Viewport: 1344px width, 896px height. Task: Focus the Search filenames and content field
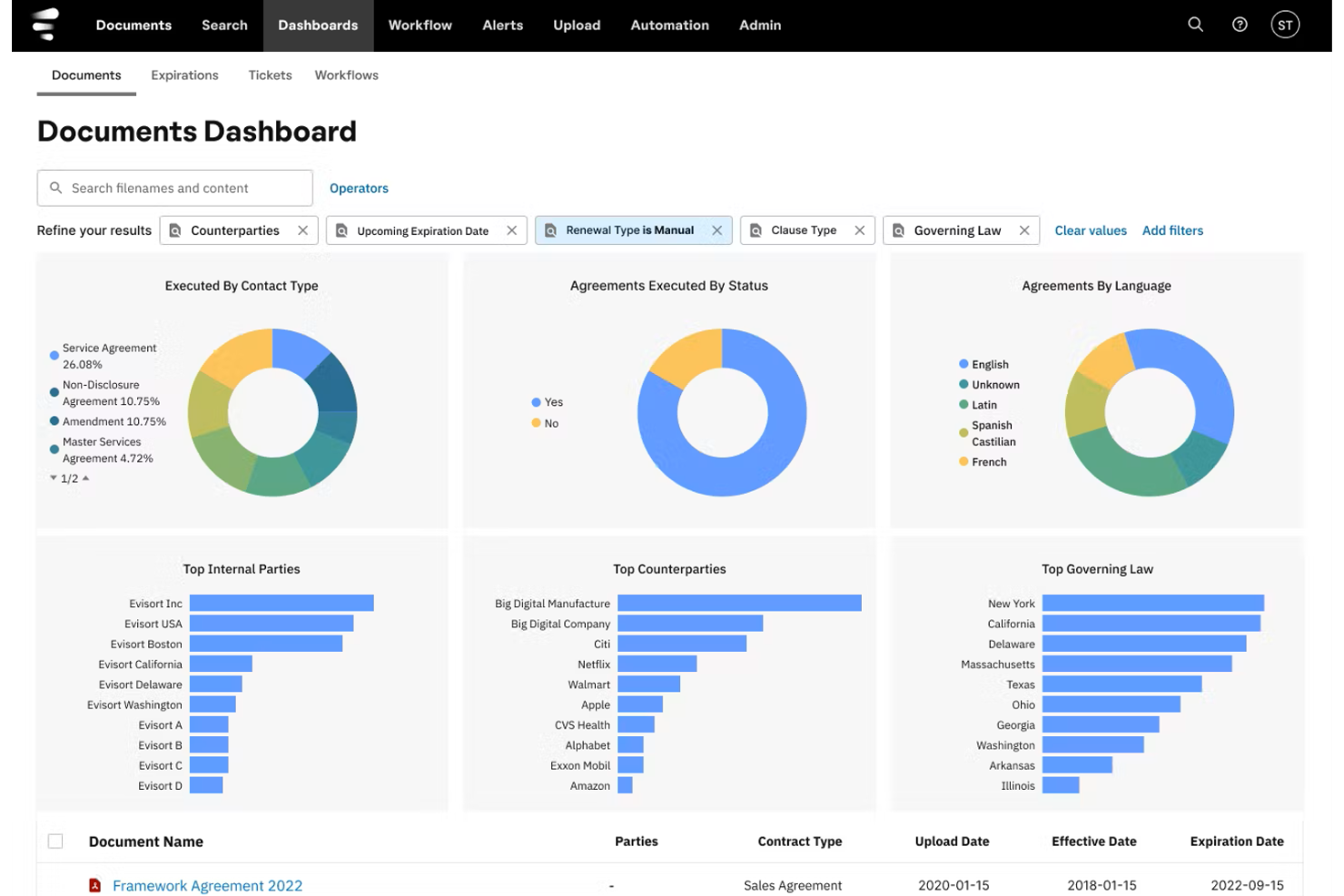[x=174, y=188]
